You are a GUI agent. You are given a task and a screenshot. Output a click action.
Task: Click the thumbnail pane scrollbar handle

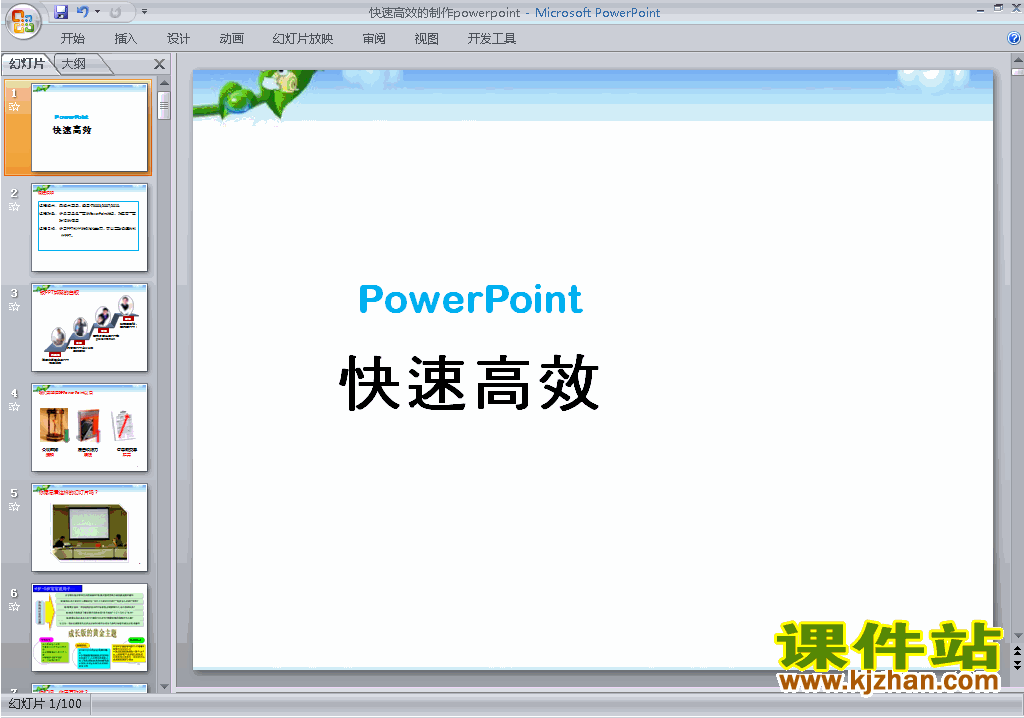coord(165,105)
